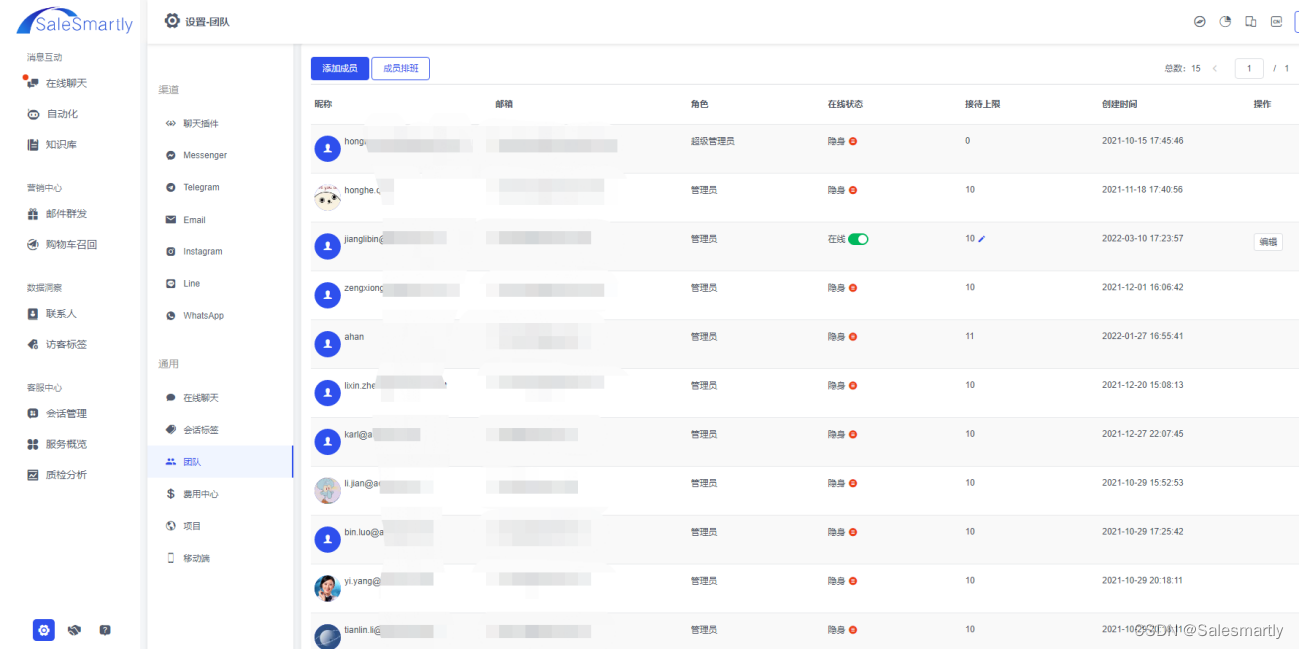1299x649 pixels.
Task: Toggle jianglibin's 在线 status switch
Action: [858, 239]
